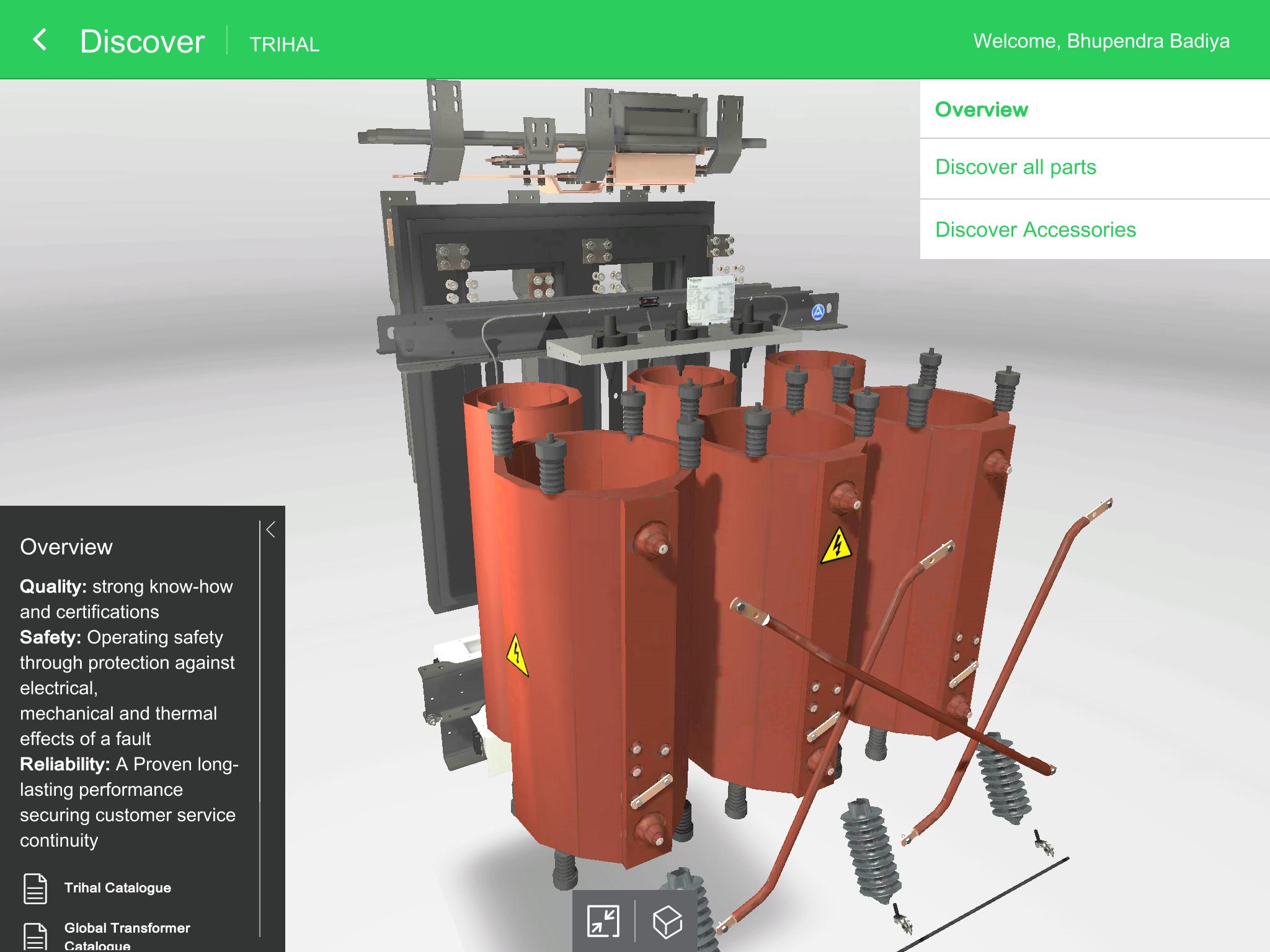1270x952 pixels.
Task: Click the collapse exploded view icon
Action: pos(603,921)
